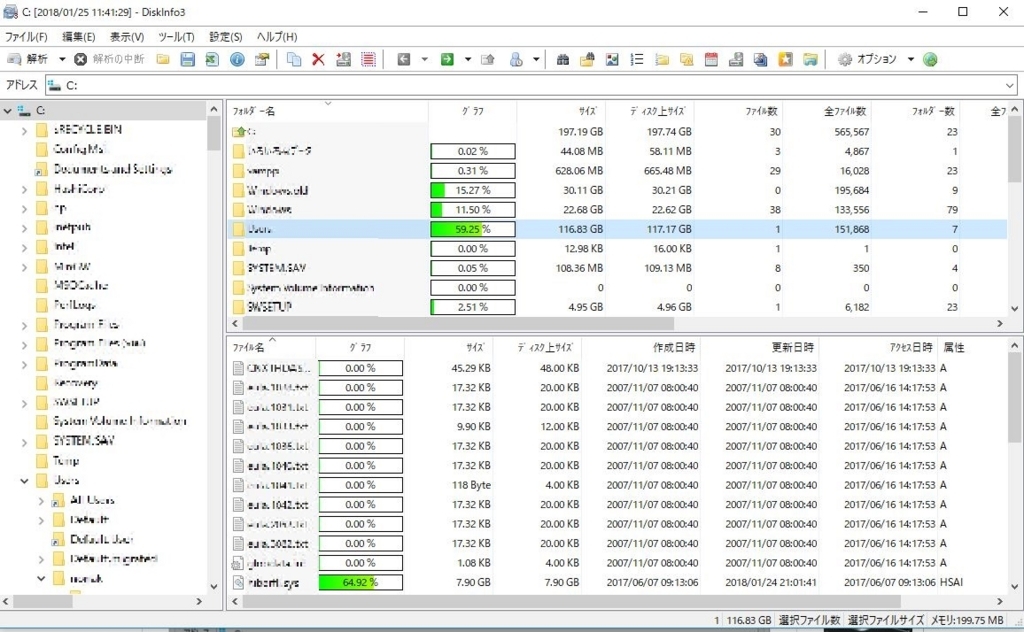The image size is (1024, 632).
Task: Click the properties window icon in toolbar
Action: pos(262,59)
